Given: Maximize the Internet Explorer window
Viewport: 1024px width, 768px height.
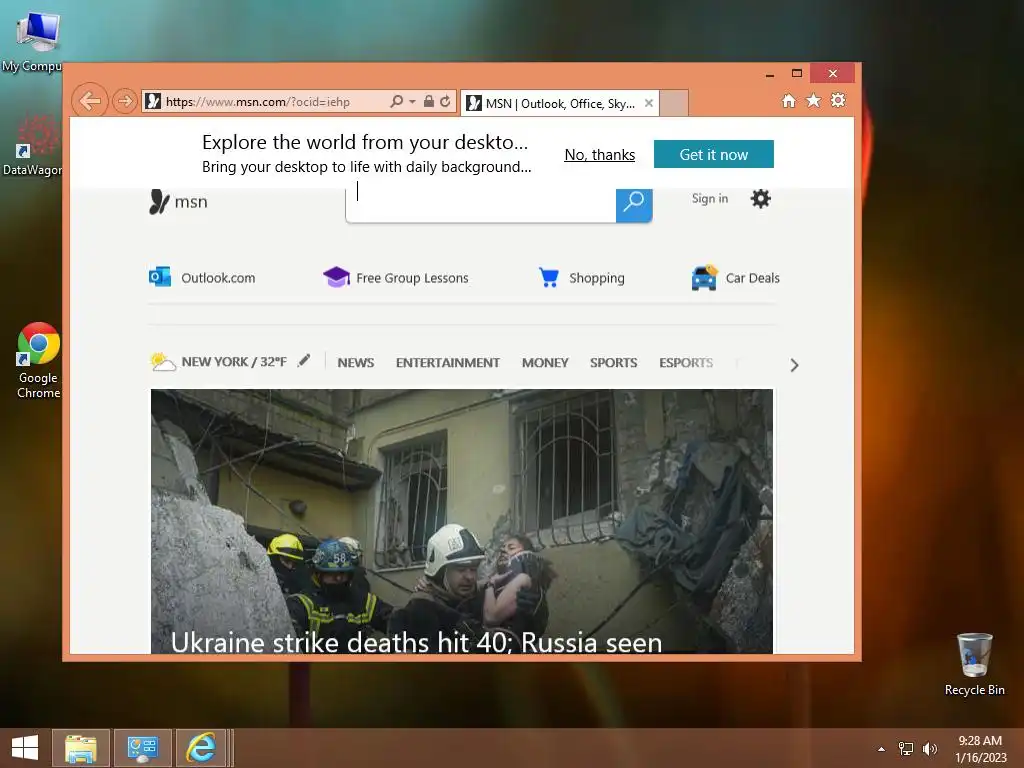Looking at the screenshot, I should coord(797,73).
